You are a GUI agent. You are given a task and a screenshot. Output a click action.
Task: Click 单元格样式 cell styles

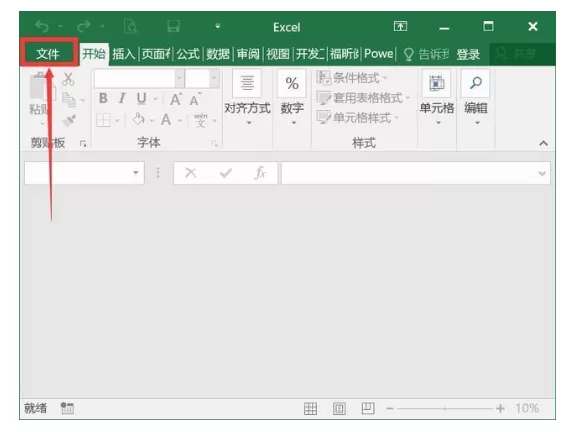[358, 118]
